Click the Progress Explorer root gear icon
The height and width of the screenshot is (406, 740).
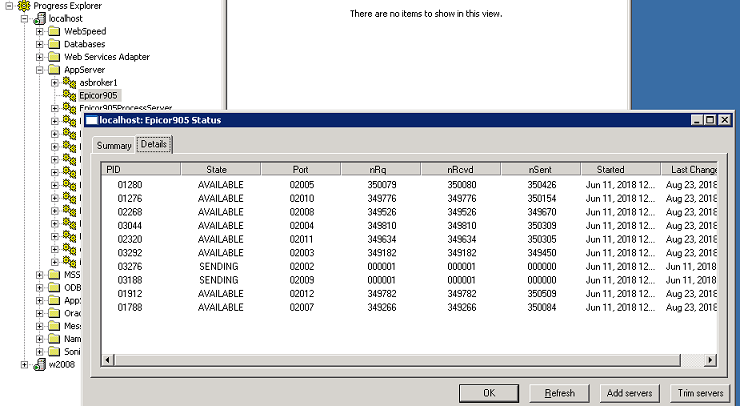point(24,6)
